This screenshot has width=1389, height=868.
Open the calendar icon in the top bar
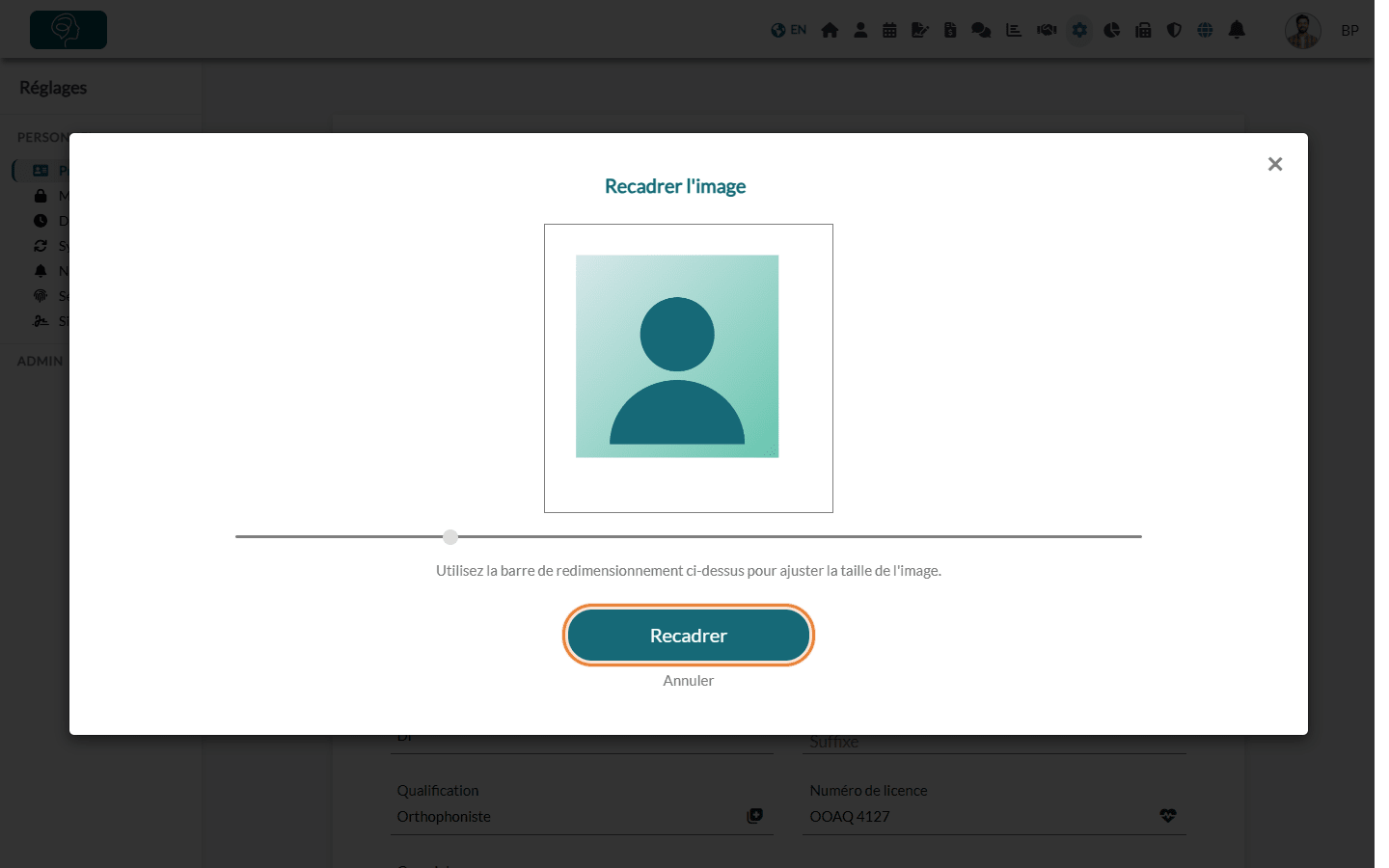(x=889, y=30)
